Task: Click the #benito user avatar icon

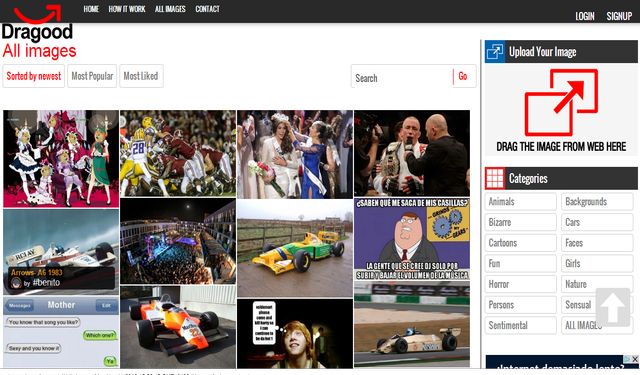Action: pos(16,283)
